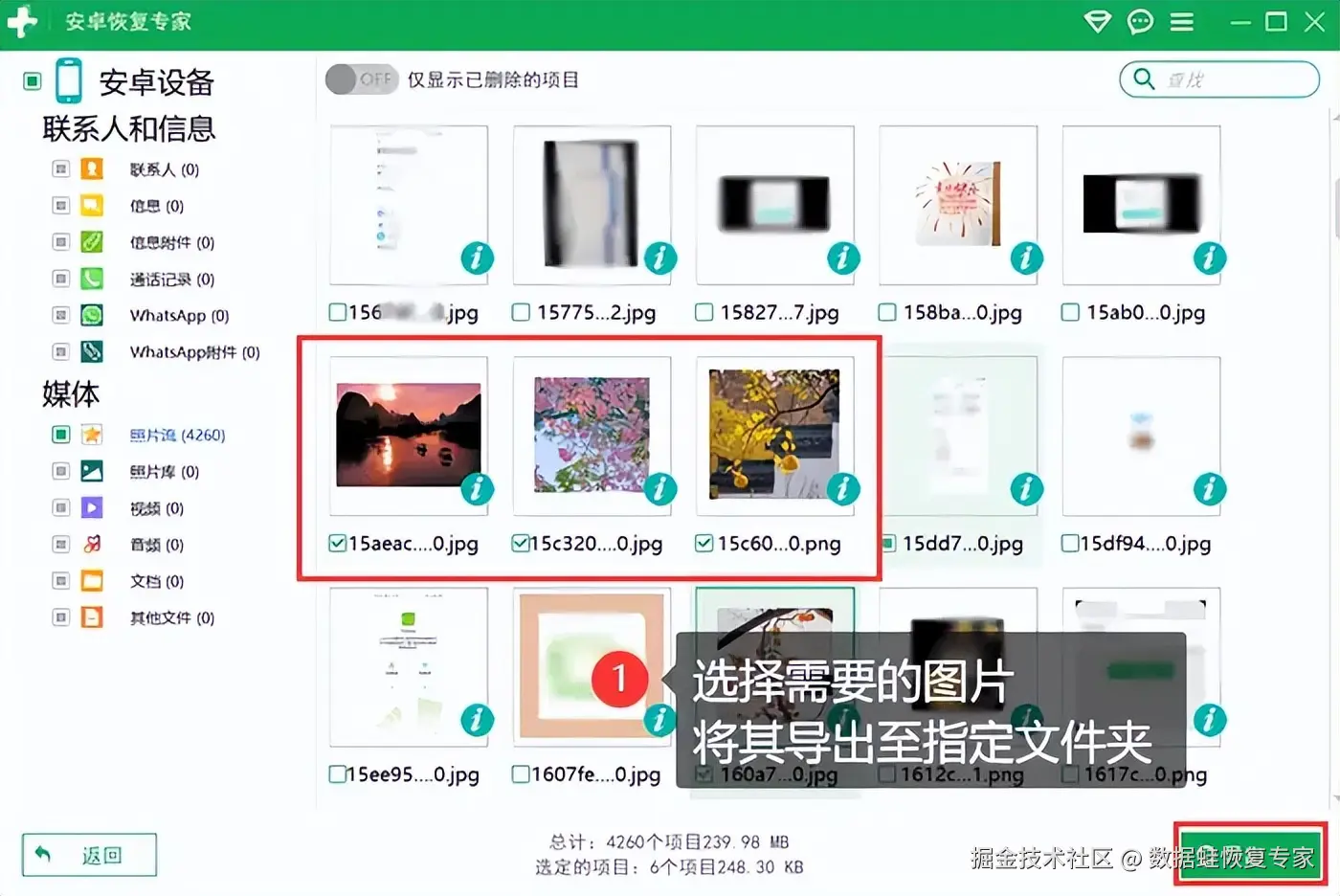Toggle the 联系人 (0) category checkbox

60,169
